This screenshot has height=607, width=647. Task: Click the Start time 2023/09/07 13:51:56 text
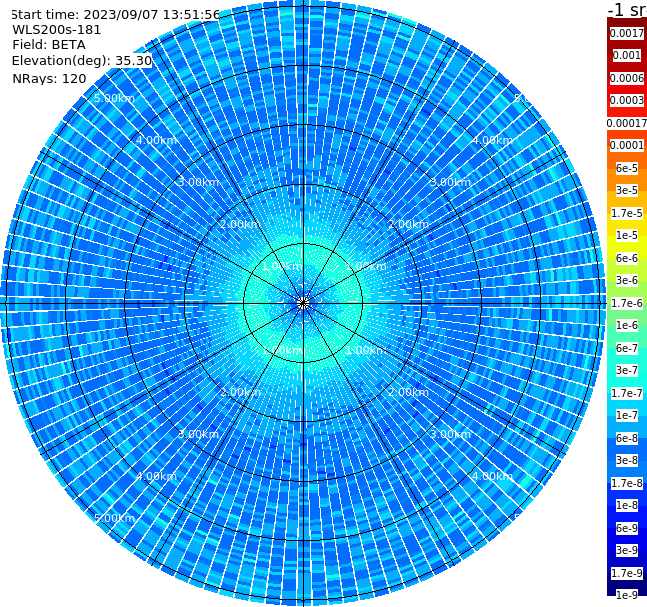115,15
